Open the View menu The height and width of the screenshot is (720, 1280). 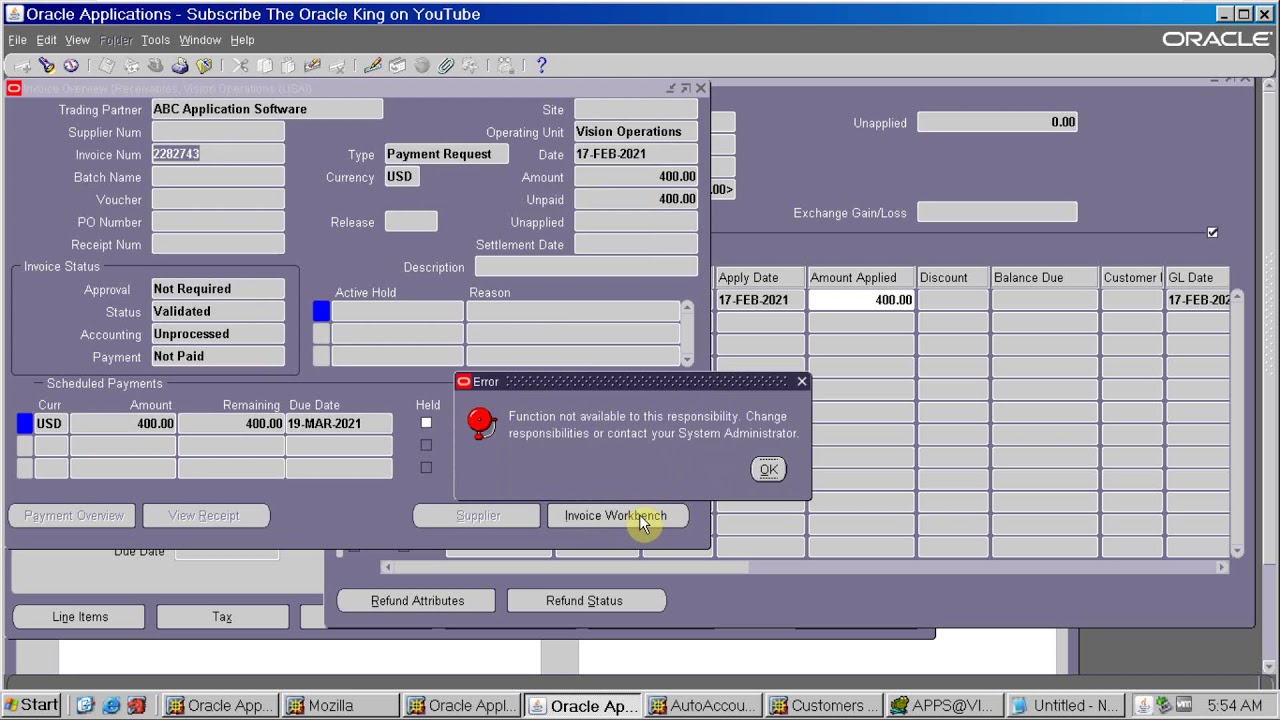coord(77,40)
